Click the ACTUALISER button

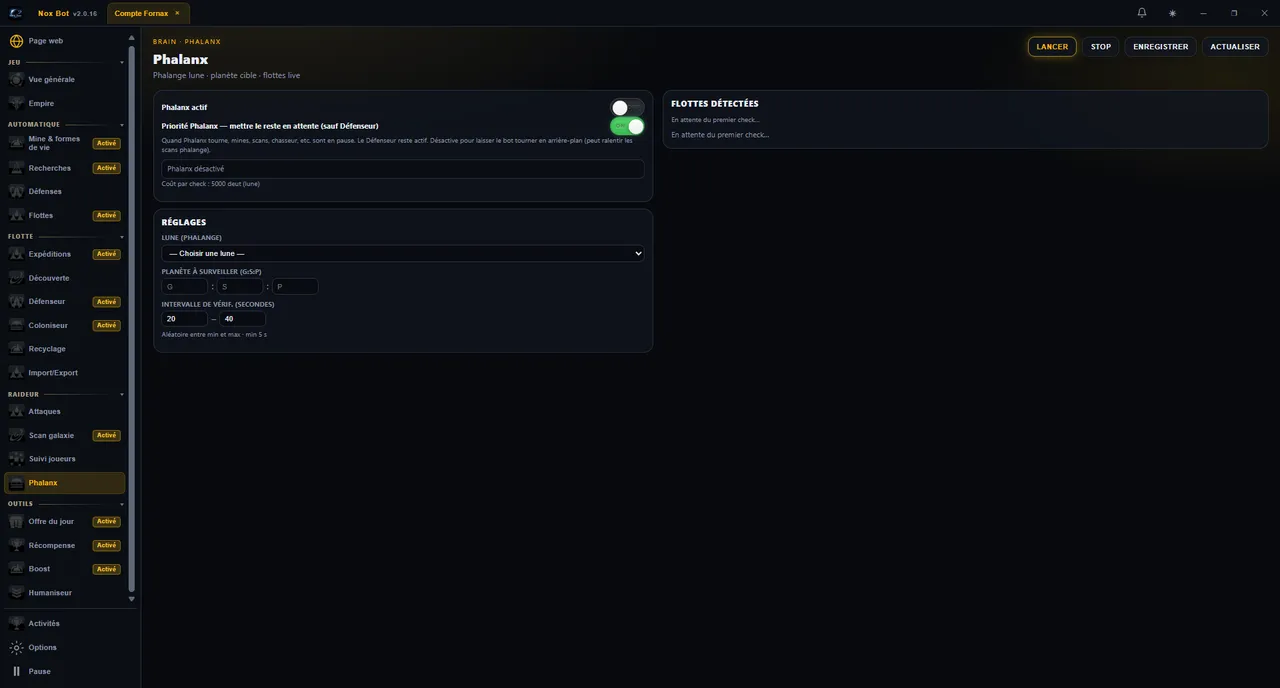[x=1235, y=47]
